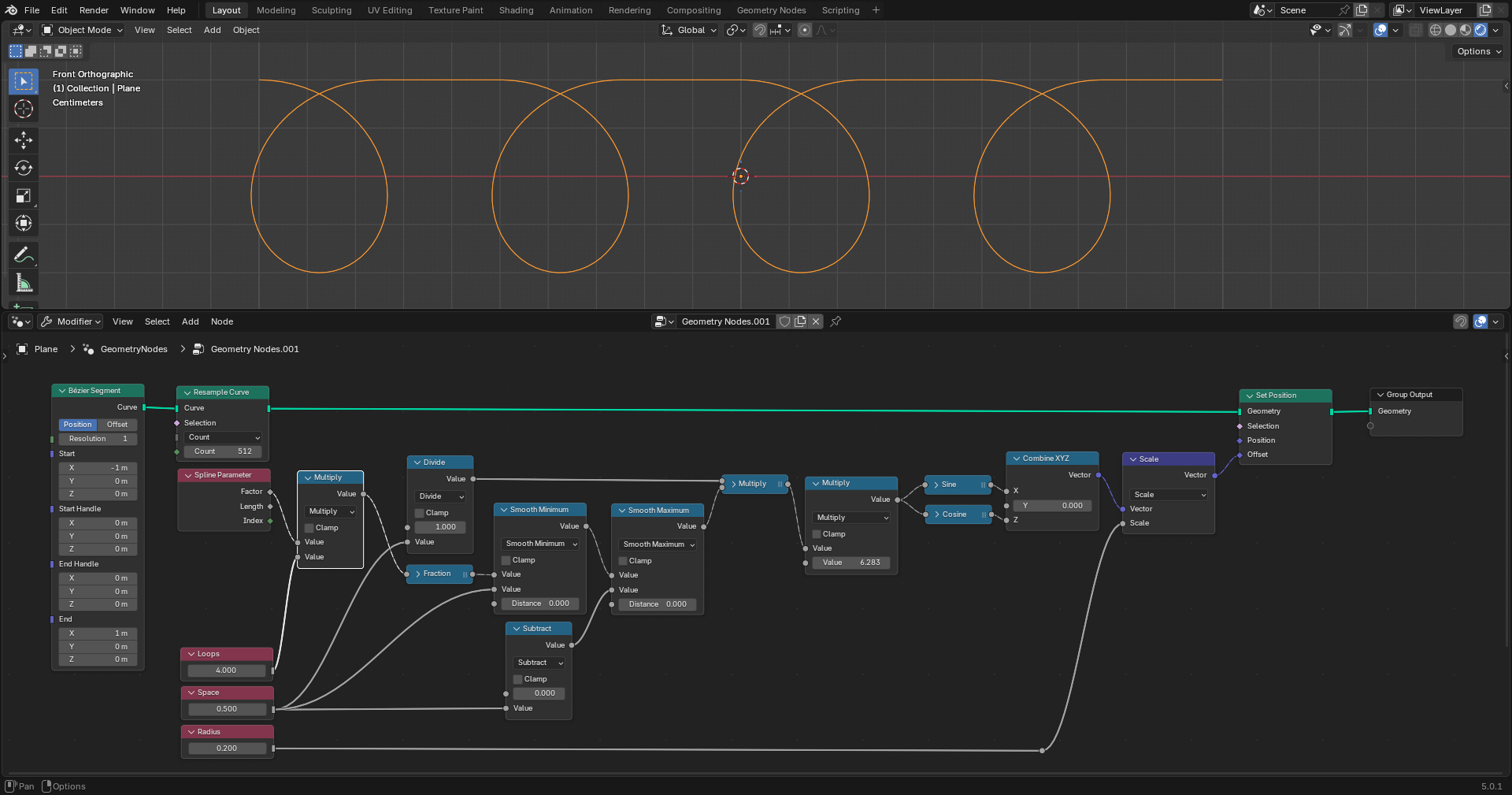Toggle X-ray display in the viewport
The image size is (1512, 795).
click(1416, 30)
